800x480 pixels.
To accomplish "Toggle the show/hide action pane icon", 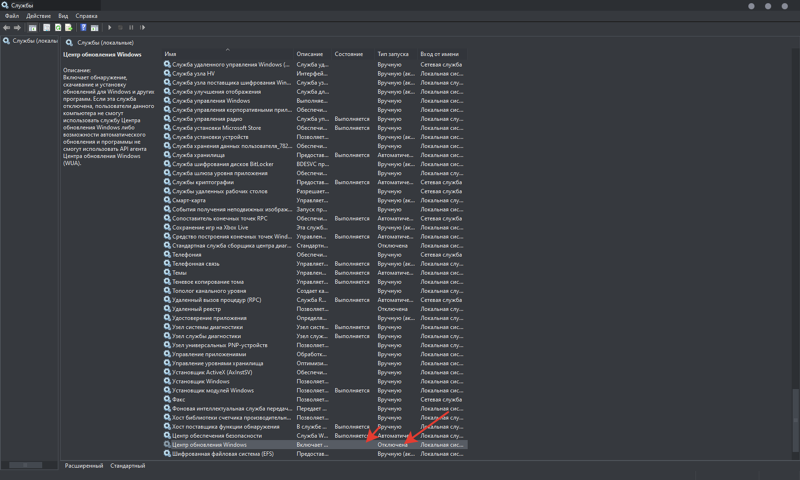I will coord(94,28).
